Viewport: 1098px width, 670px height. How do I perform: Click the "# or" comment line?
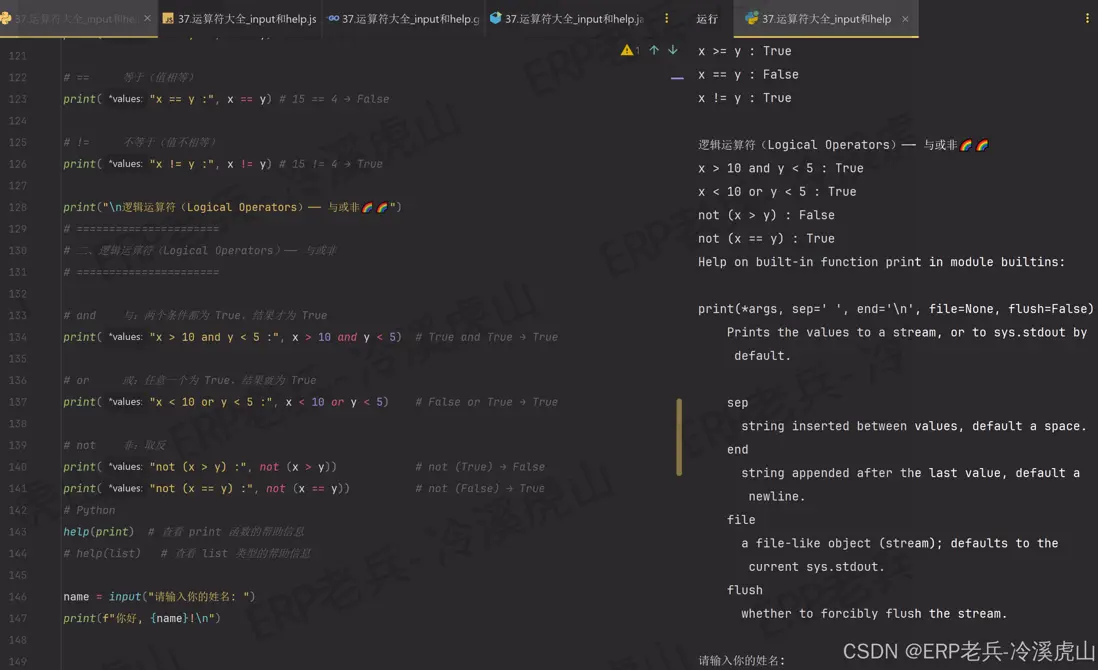[189, 380]
